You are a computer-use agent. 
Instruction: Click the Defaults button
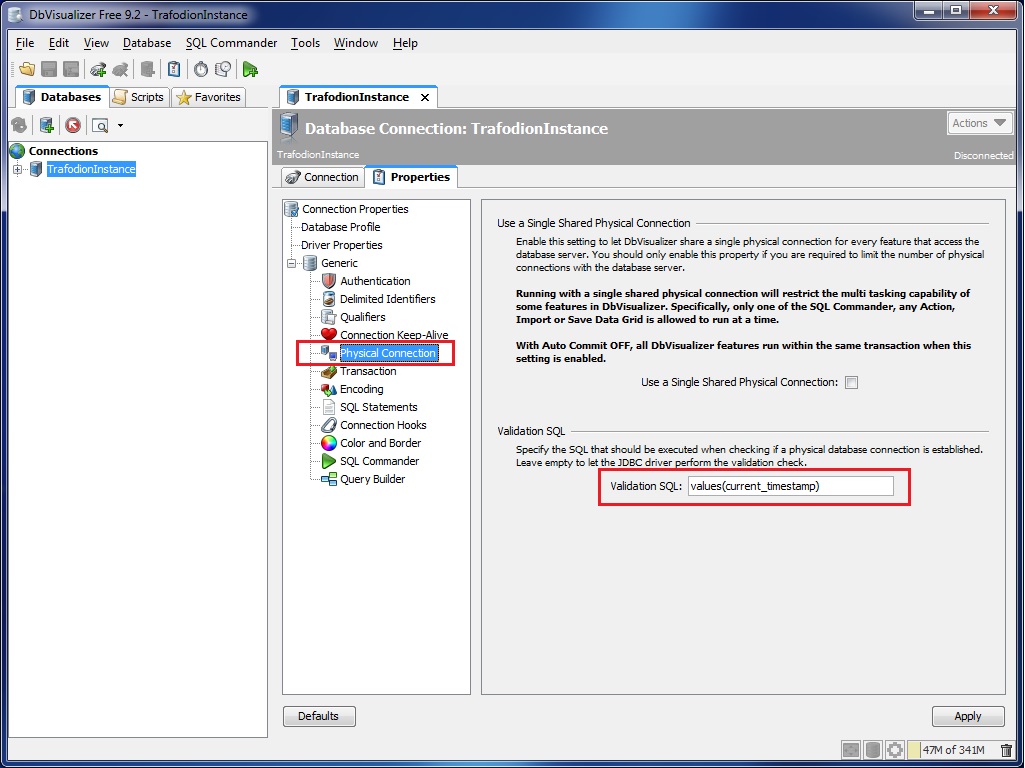tap(319, 716)
